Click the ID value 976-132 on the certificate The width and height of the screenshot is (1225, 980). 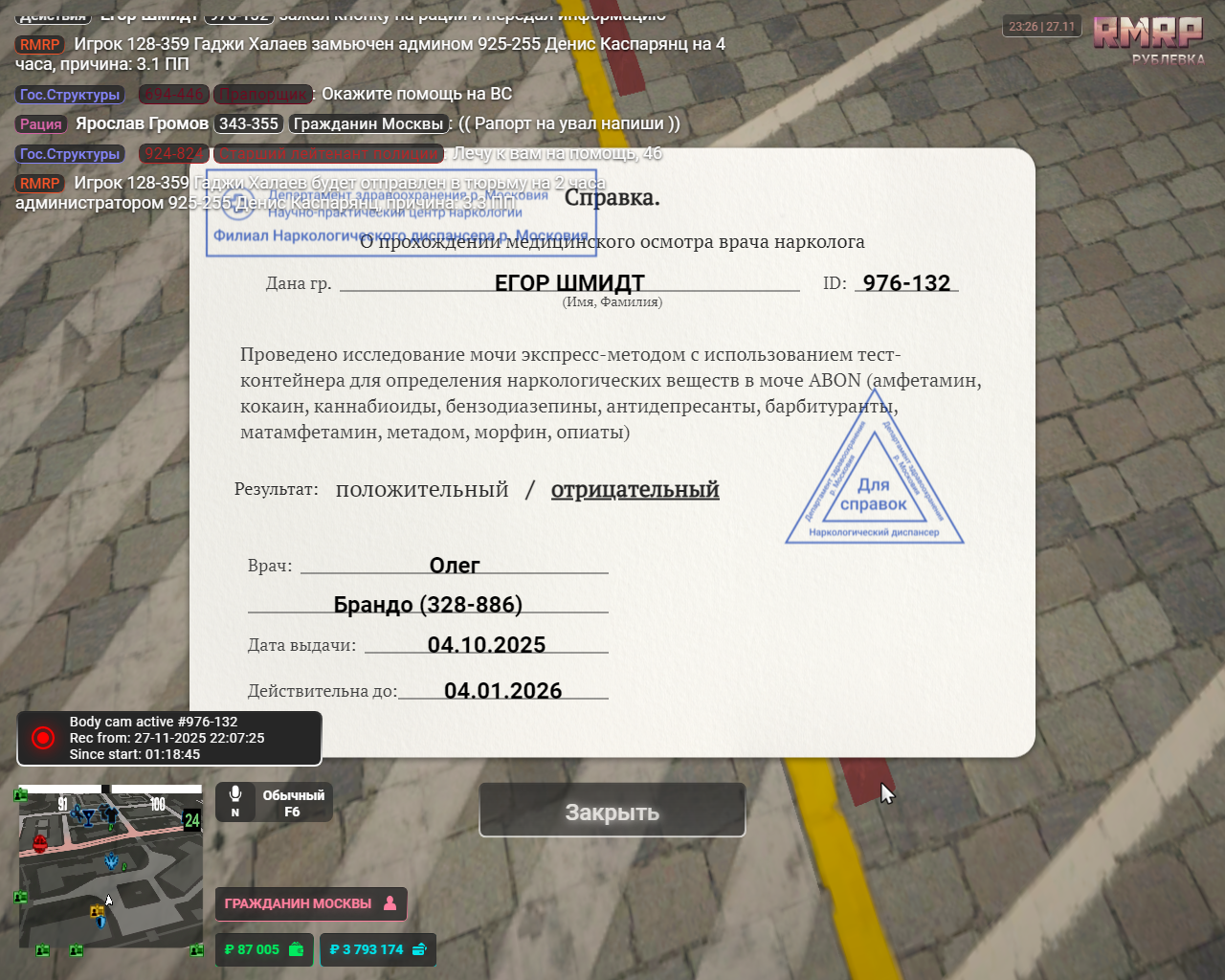(906, 283)
